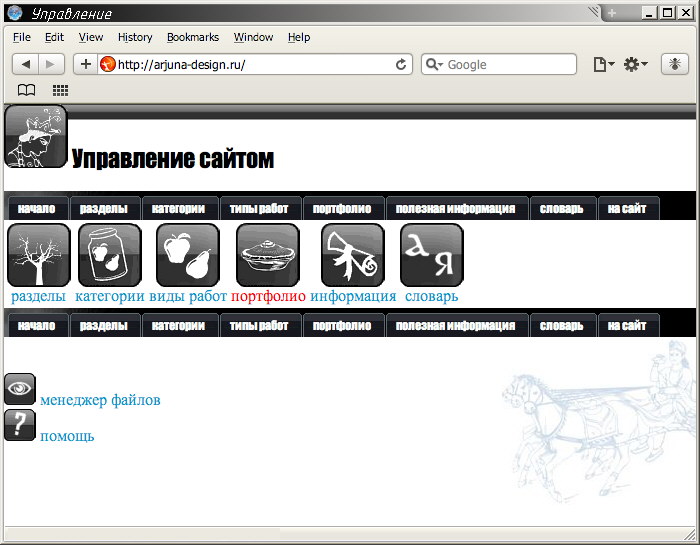Open the page menu dropdown

click(604, 65)
